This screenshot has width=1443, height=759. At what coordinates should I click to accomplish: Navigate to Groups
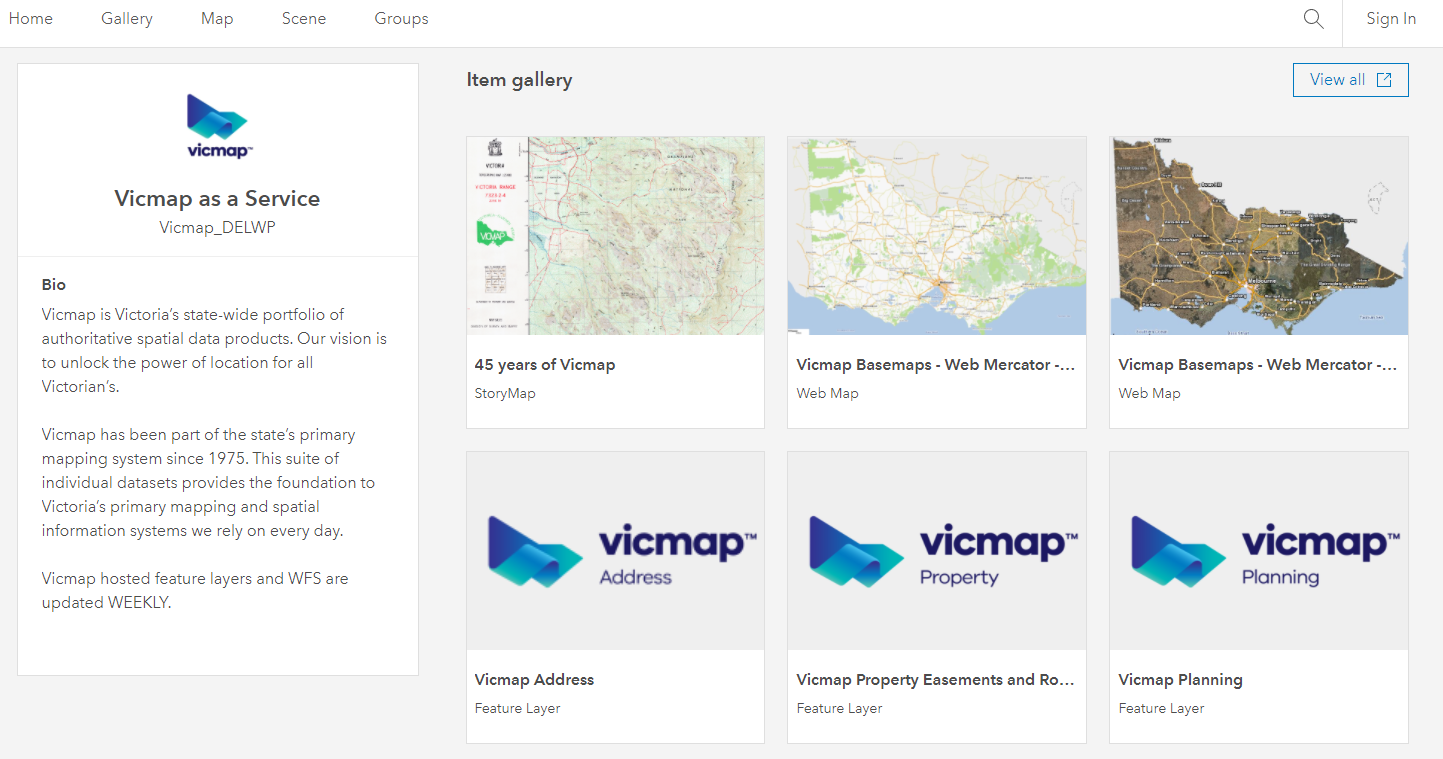coord(401,18)
